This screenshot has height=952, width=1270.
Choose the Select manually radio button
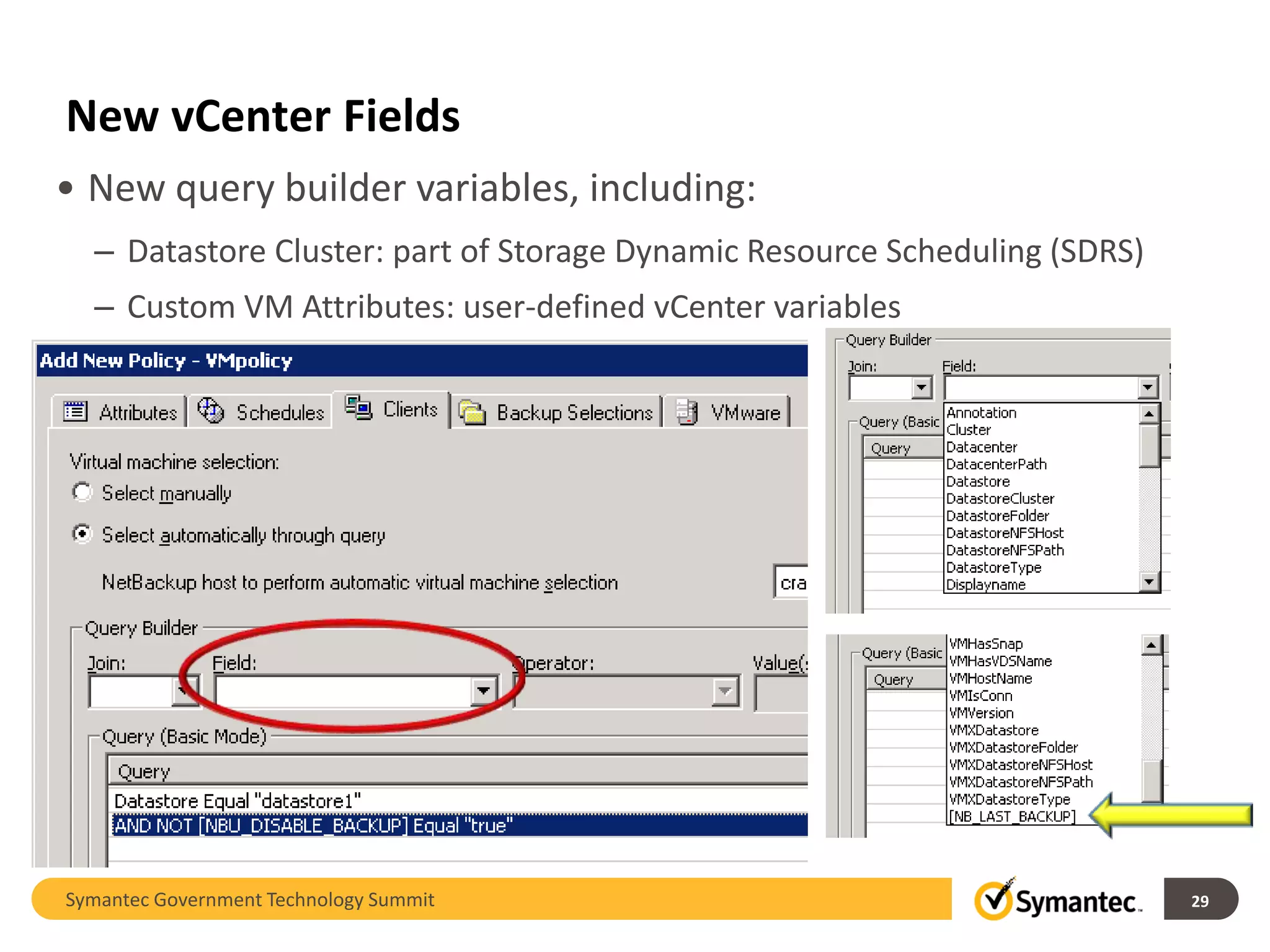82,493
